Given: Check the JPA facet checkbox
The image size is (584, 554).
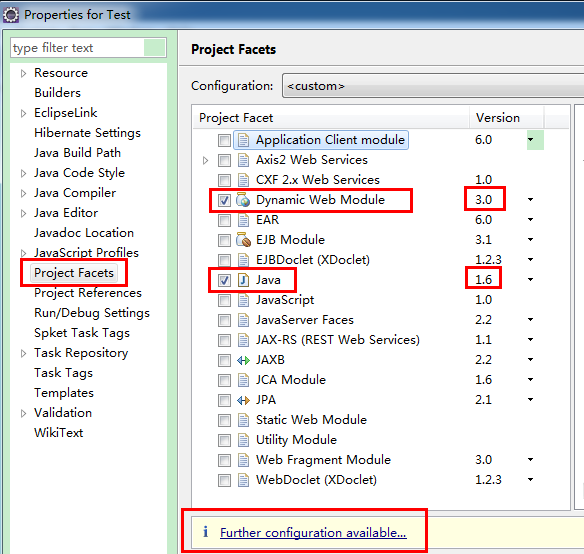Looking at the screenshot, I should (x=224, y=401).
